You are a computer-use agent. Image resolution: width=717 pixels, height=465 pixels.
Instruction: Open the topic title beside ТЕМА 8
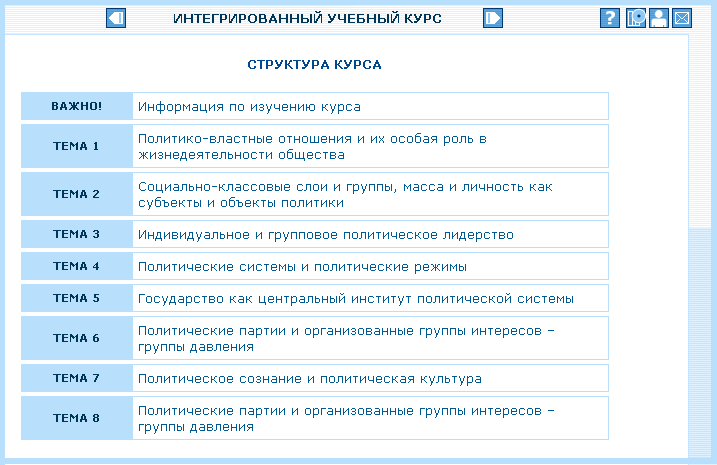pyautogui.click(x=346, y=418)
